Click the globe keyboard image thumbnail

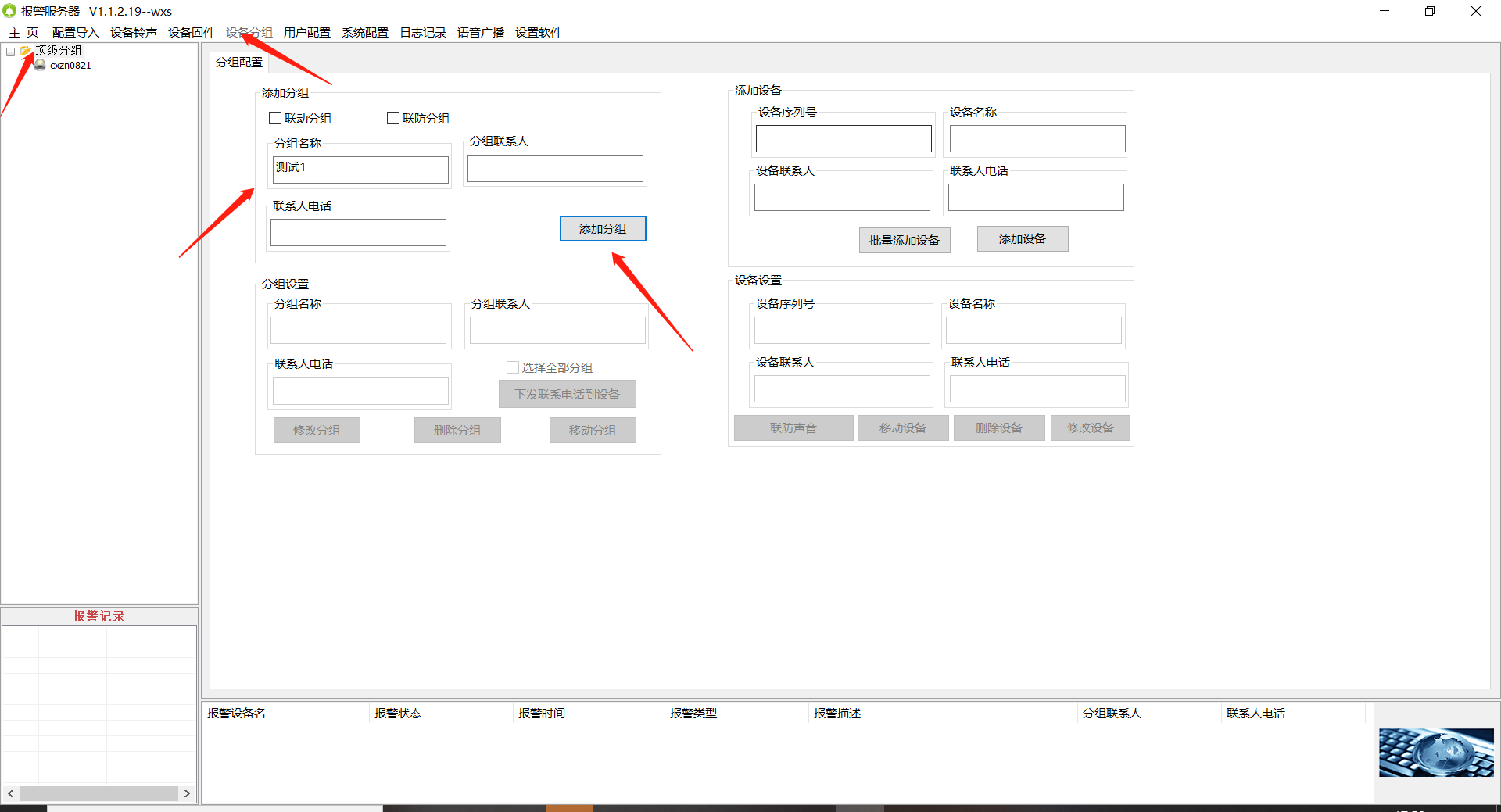pyautogui.click(x=1436, y=752)
